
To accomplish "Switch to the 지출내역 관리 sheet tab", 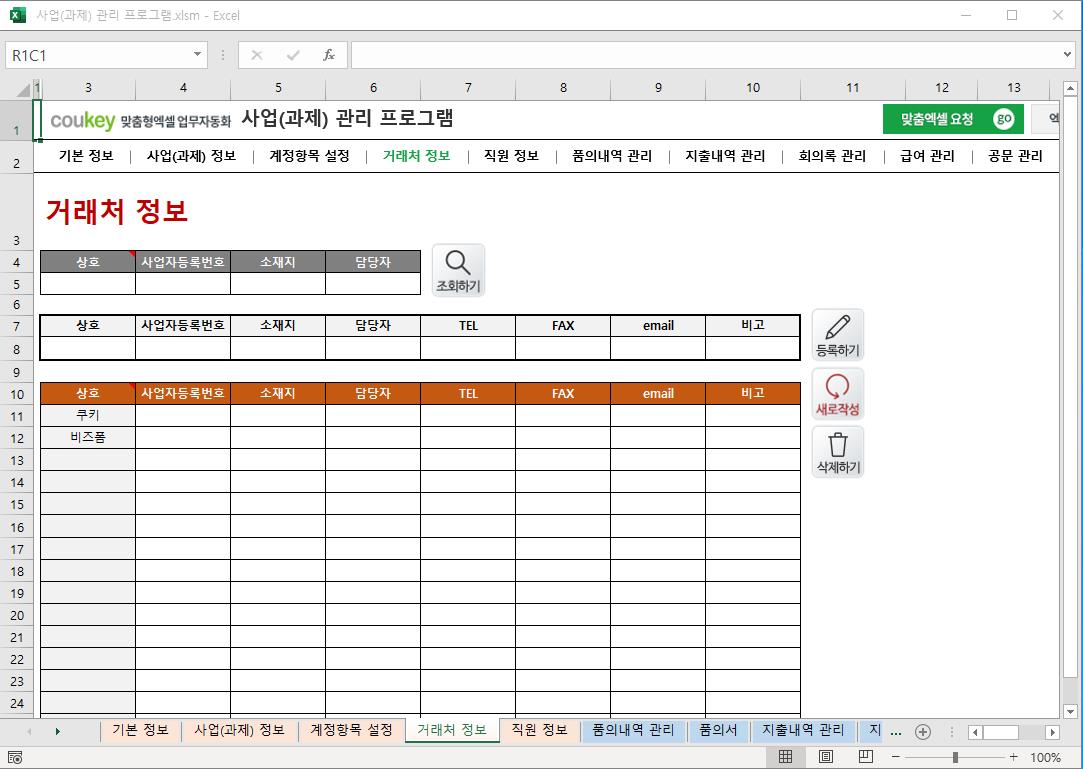I will [x=803, y=730].
